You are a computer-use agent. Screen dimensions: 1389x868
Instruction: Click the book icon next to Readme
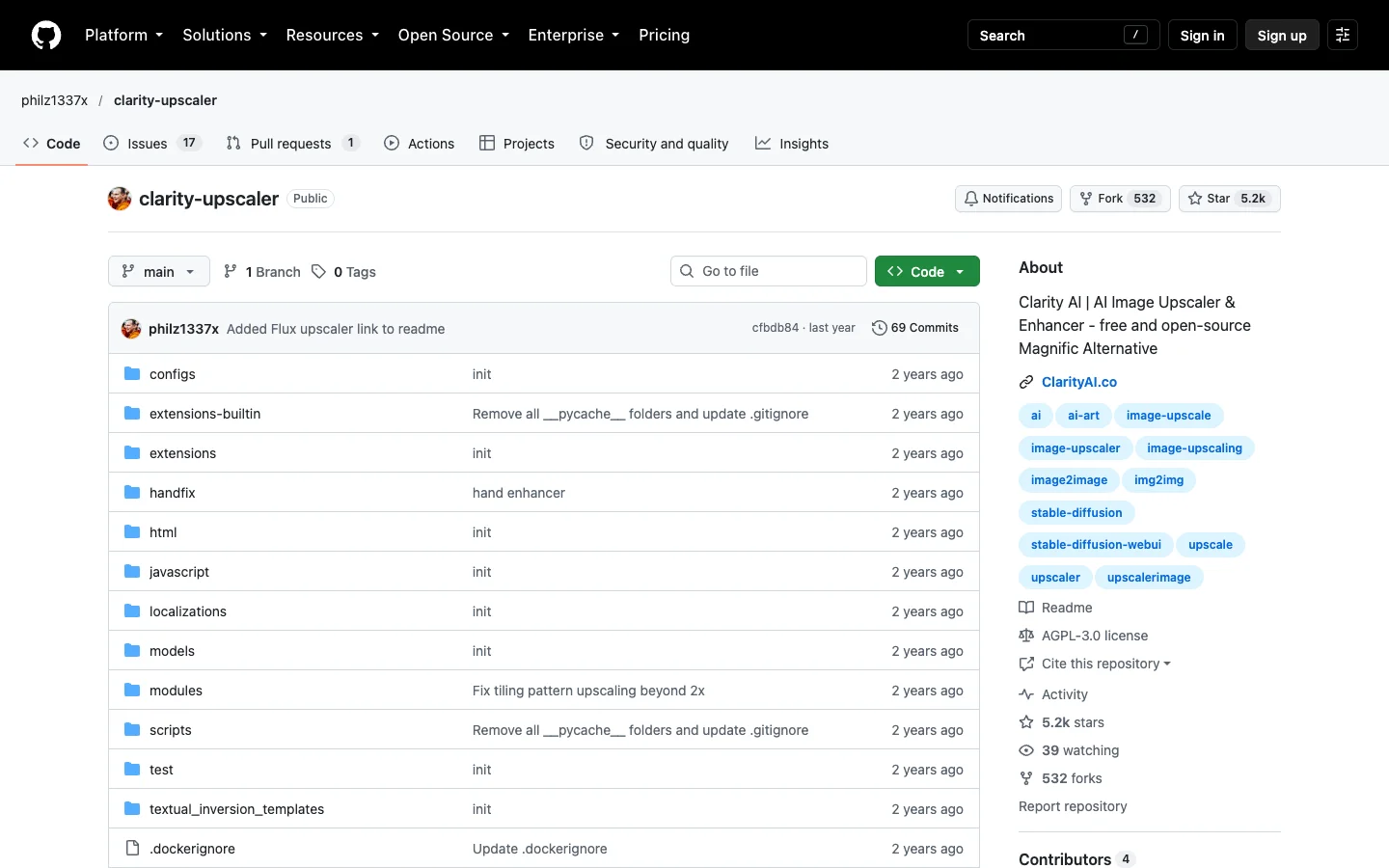click(x=1026, y=608)
